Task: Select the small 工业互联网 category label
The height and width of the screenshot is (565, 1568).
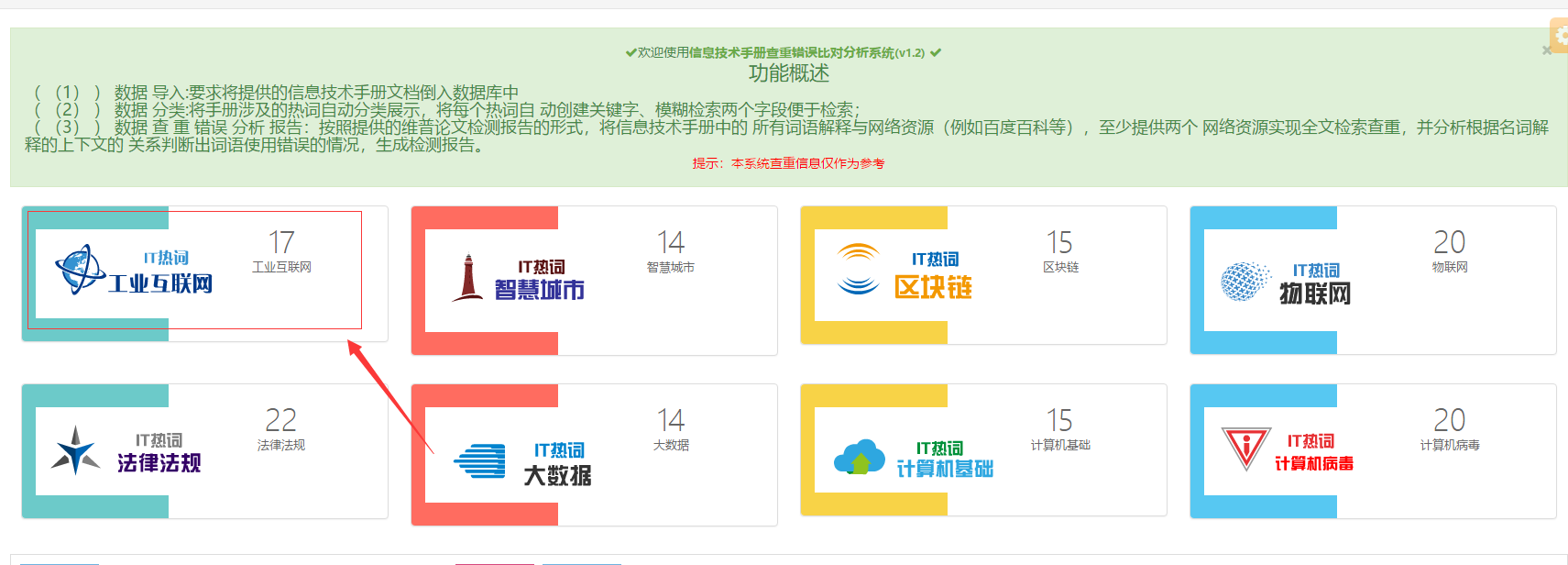Action: point(281,267)
